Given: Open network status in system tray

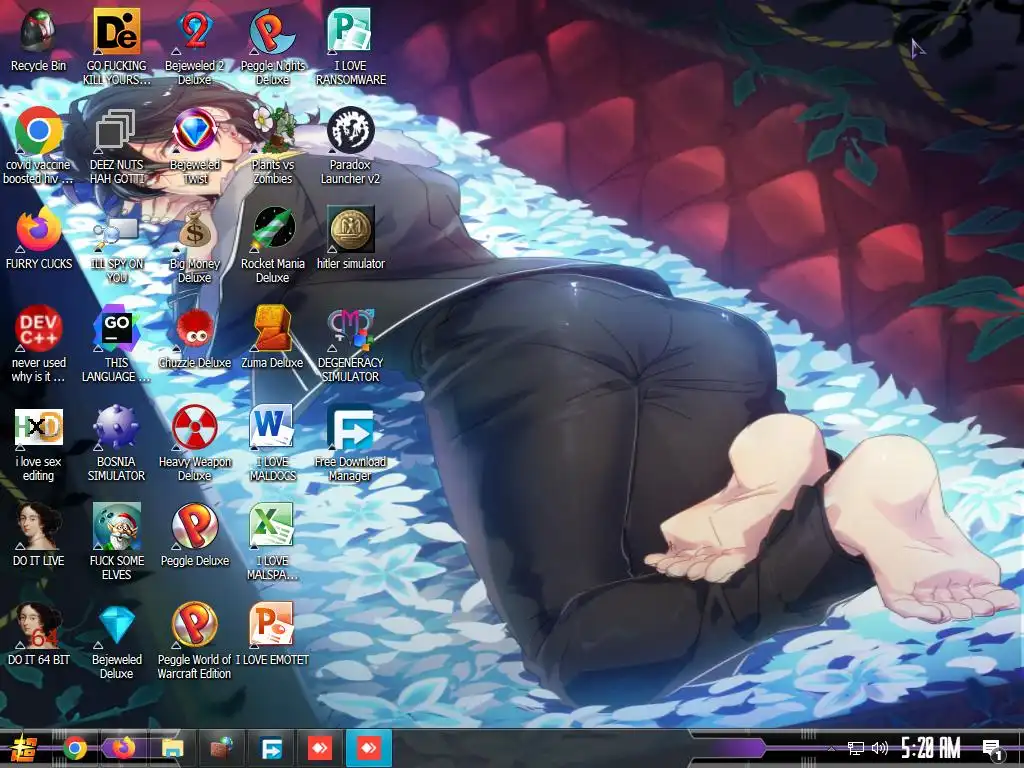Looking at the screenshot, I should 856,748.
